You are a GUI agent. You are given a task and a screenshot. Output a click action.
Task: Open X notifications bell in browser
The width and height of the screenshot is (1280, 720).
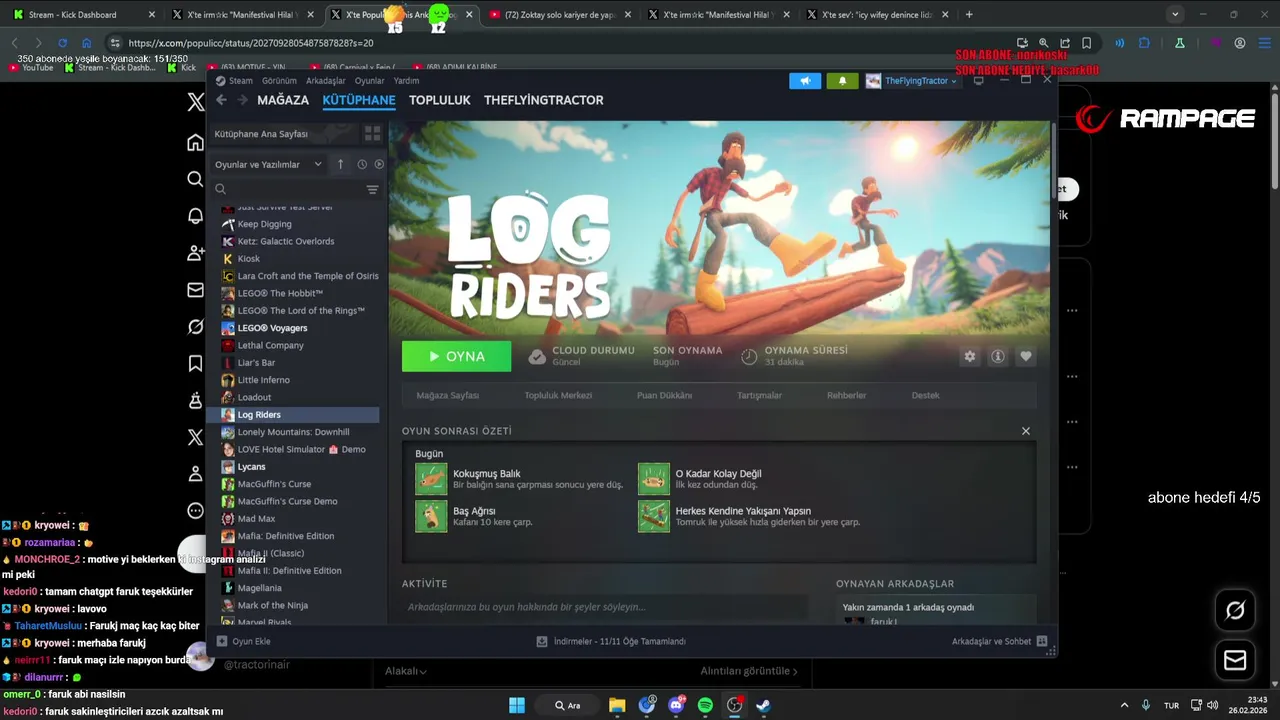[x=195, y=216]
